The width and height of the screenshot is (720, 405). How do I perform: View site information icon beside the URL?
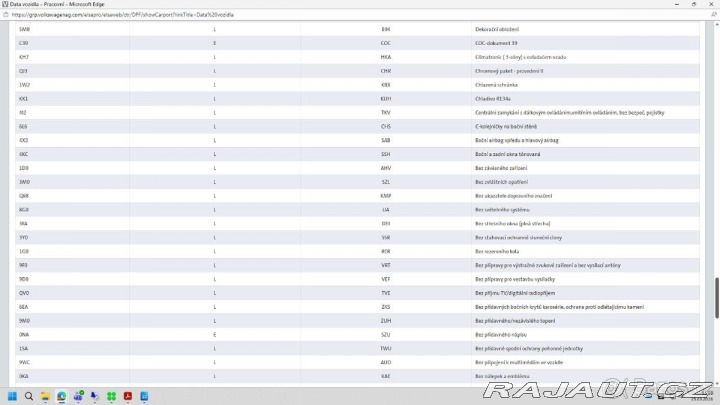[8, 15]
